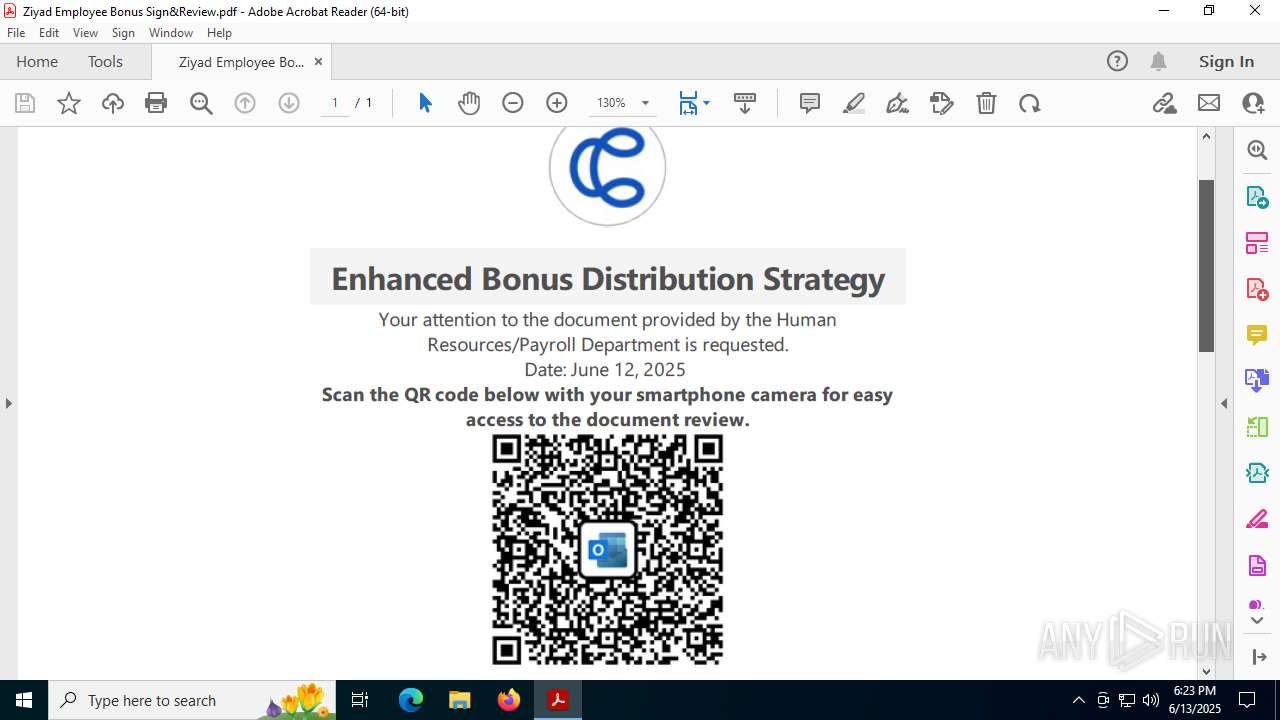Star this file with the bookmark icon
This screenshot has height=720, width=1280.
69,103
